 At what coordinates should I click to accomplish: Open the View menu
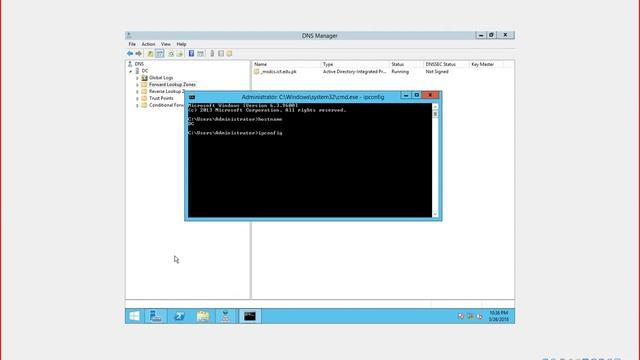166,44
